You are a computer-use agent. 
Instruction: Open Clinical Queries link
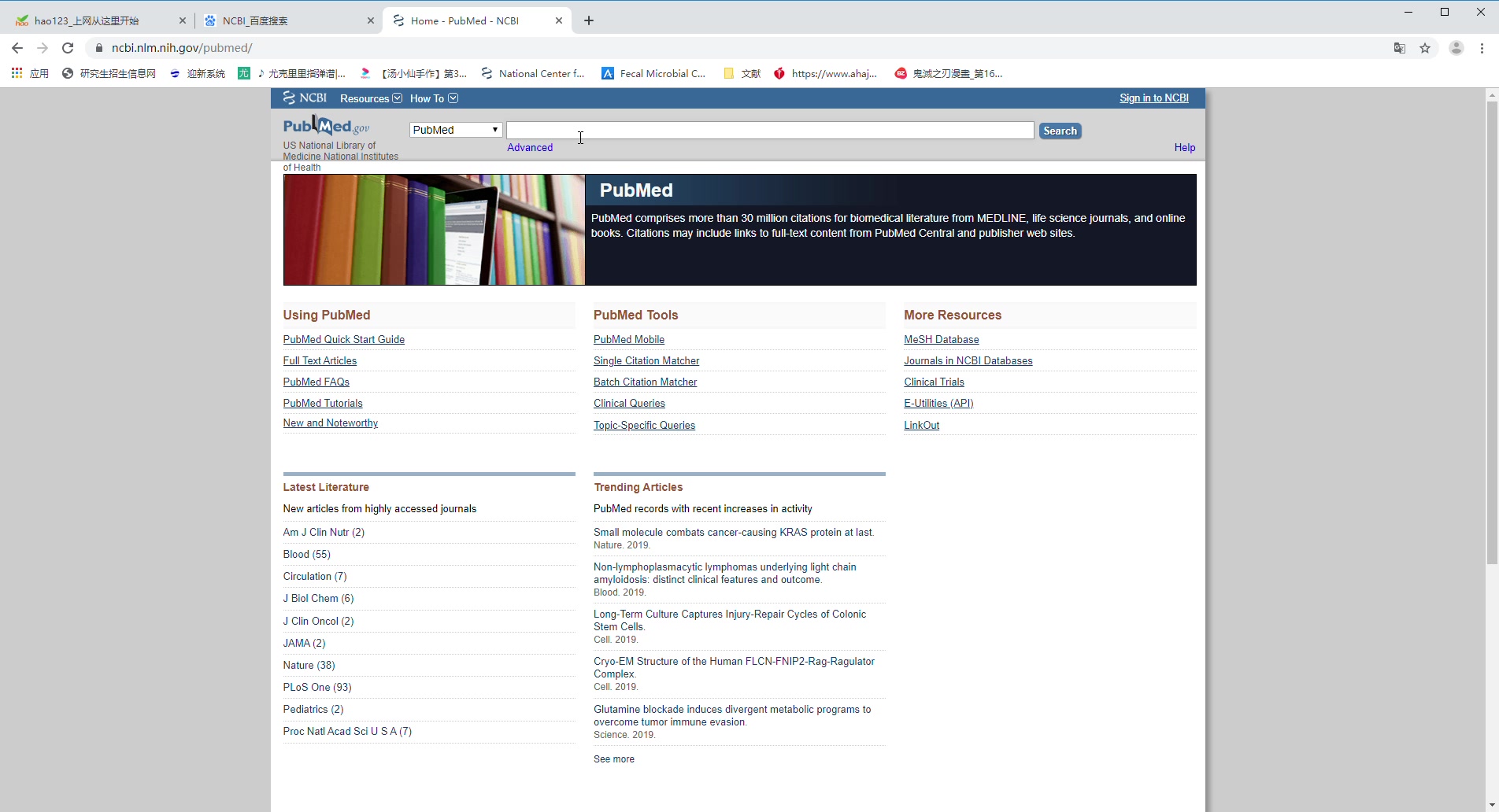point(629,403)
